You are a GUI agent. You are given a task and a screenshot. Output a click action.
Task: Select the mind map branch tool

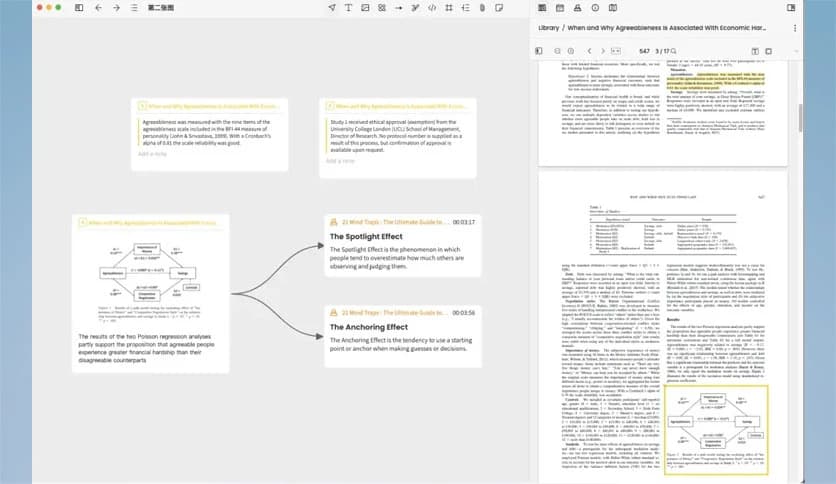tap(415, 7)
